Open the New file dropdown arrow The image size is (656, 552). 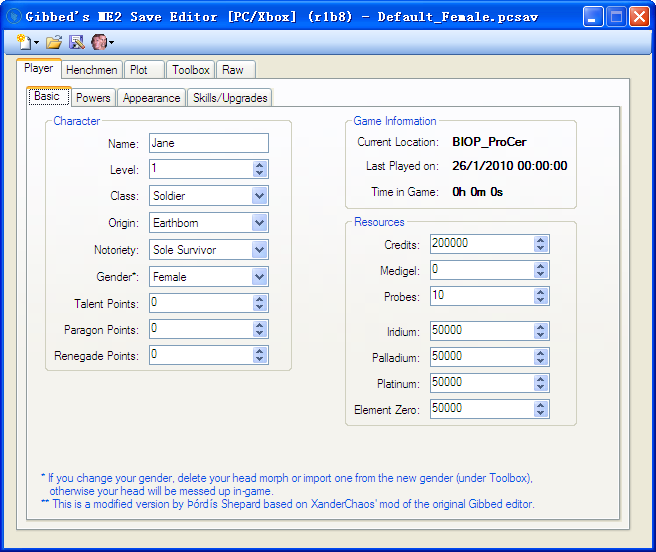click(x=36, y=43)
